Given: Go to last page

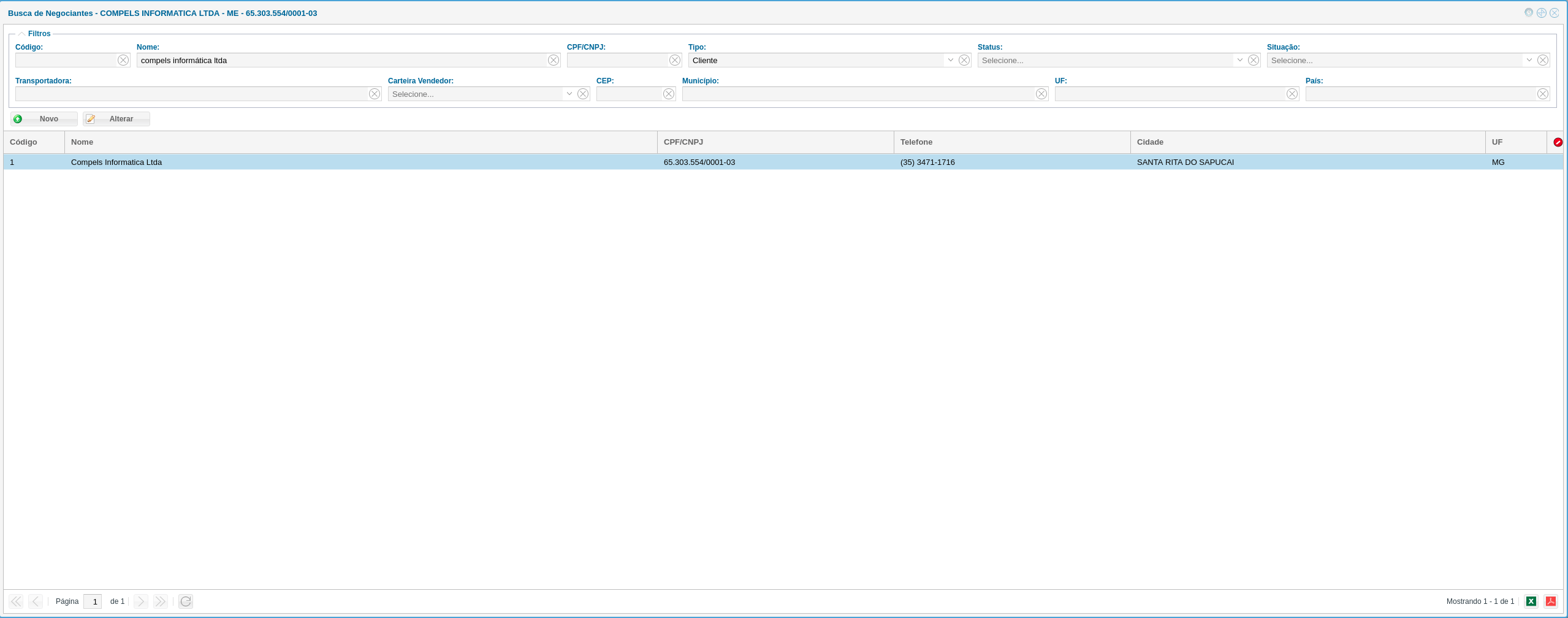Looking at the screenshot, I should tap(160, 601).
